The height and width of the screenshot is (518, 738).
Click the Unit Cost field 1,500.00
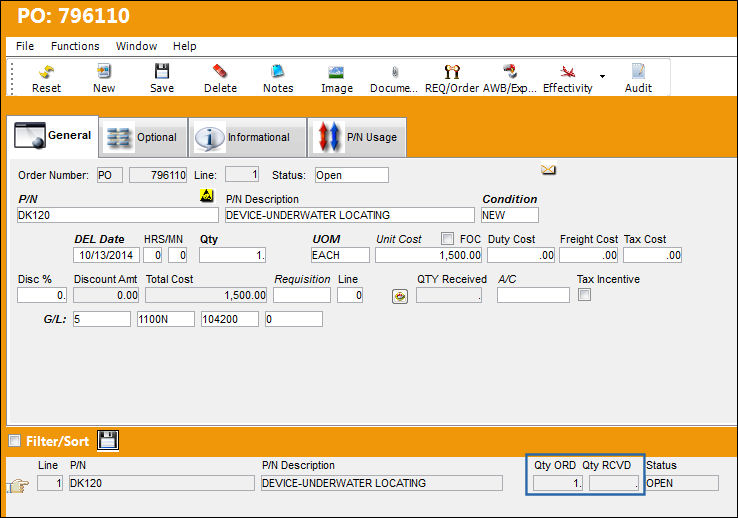click(x=428, y=255)
